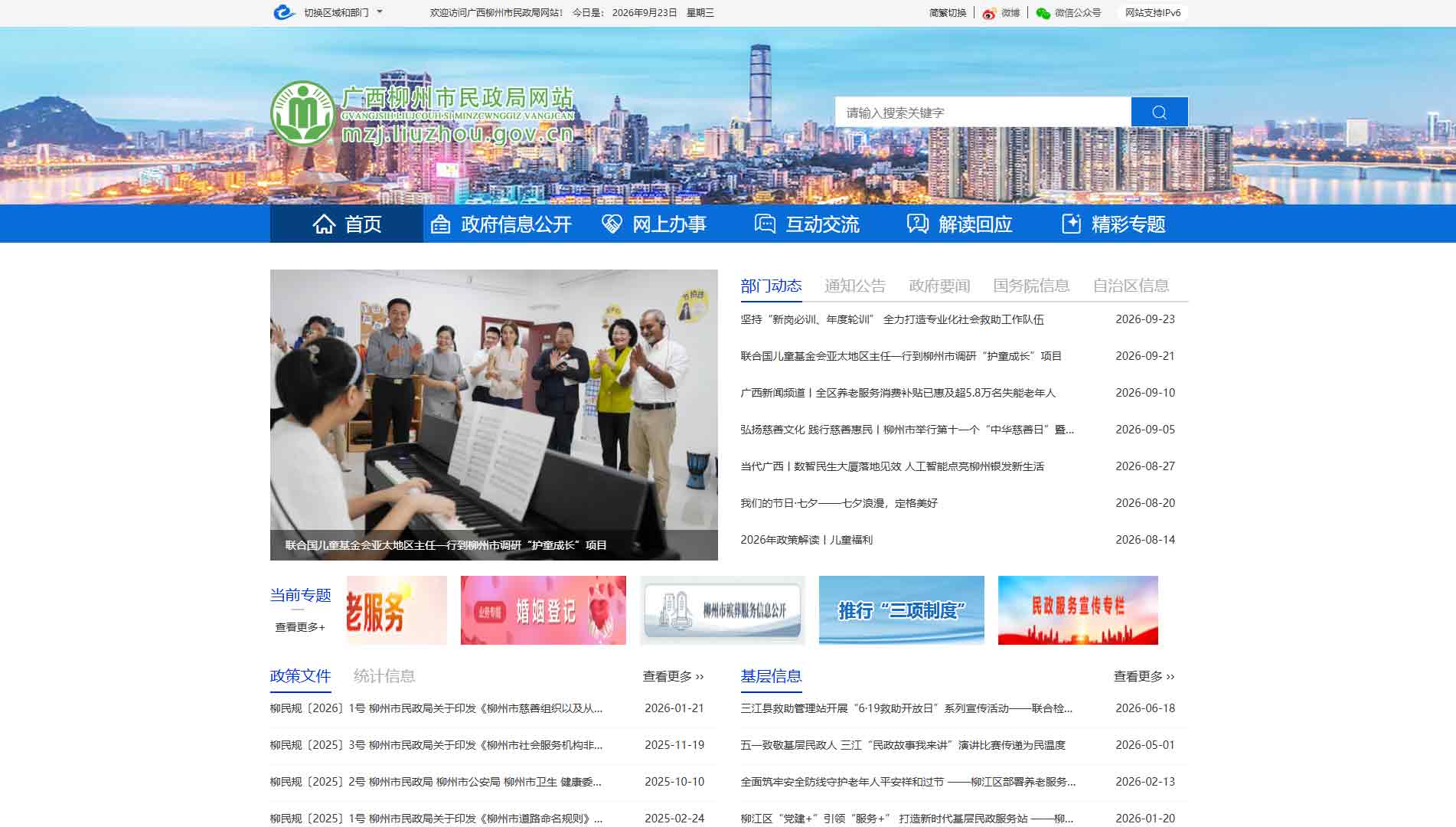Open 查看更多 next to 基层信息

[1144, 676]
